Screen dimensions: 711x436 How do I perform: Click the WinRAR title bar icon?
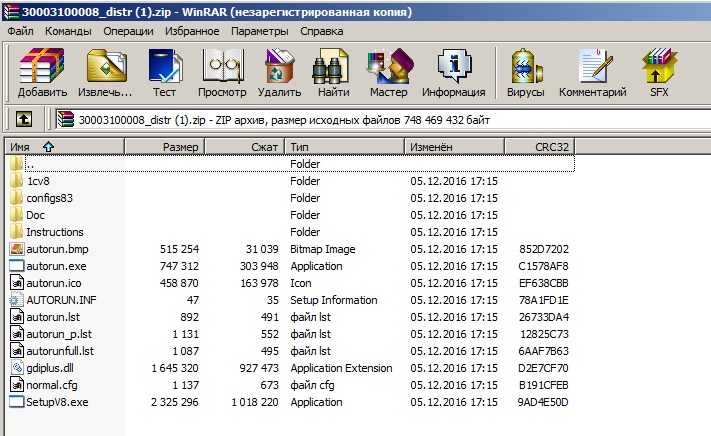point(11,11)
